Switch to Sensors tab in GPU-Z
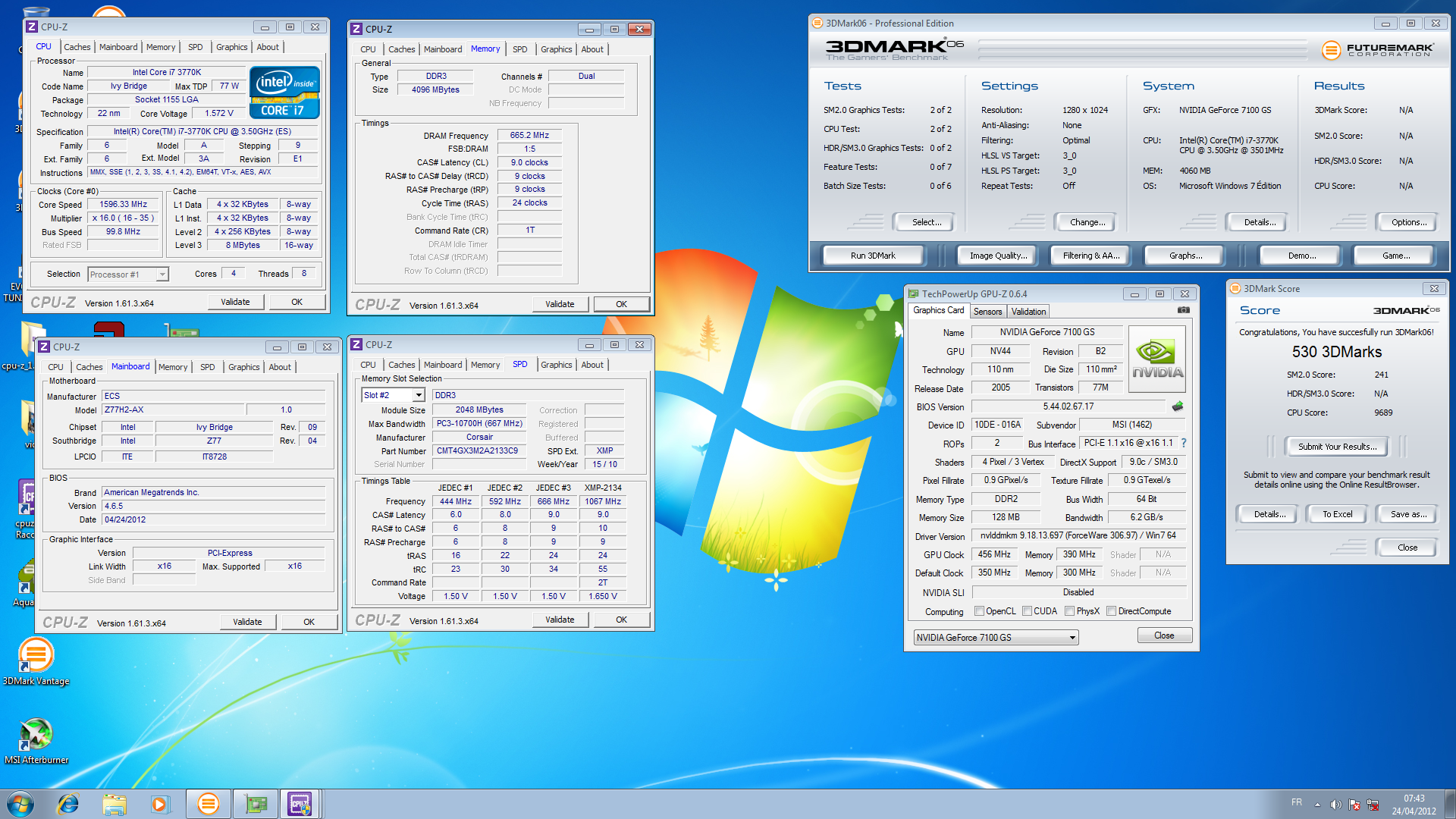The width and height of the screenshot is (1456, 819). (987, 312)
